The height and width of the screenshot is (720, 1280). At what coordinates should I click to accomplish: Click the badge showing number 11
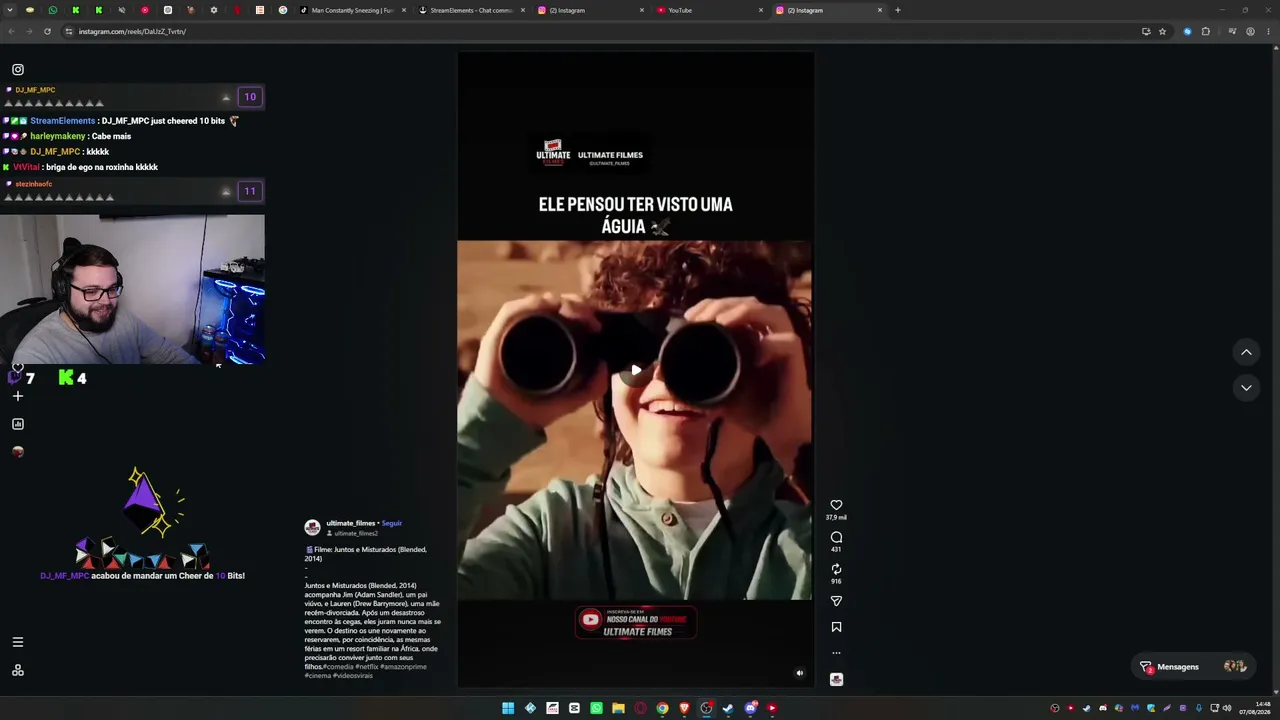(250, 191)
